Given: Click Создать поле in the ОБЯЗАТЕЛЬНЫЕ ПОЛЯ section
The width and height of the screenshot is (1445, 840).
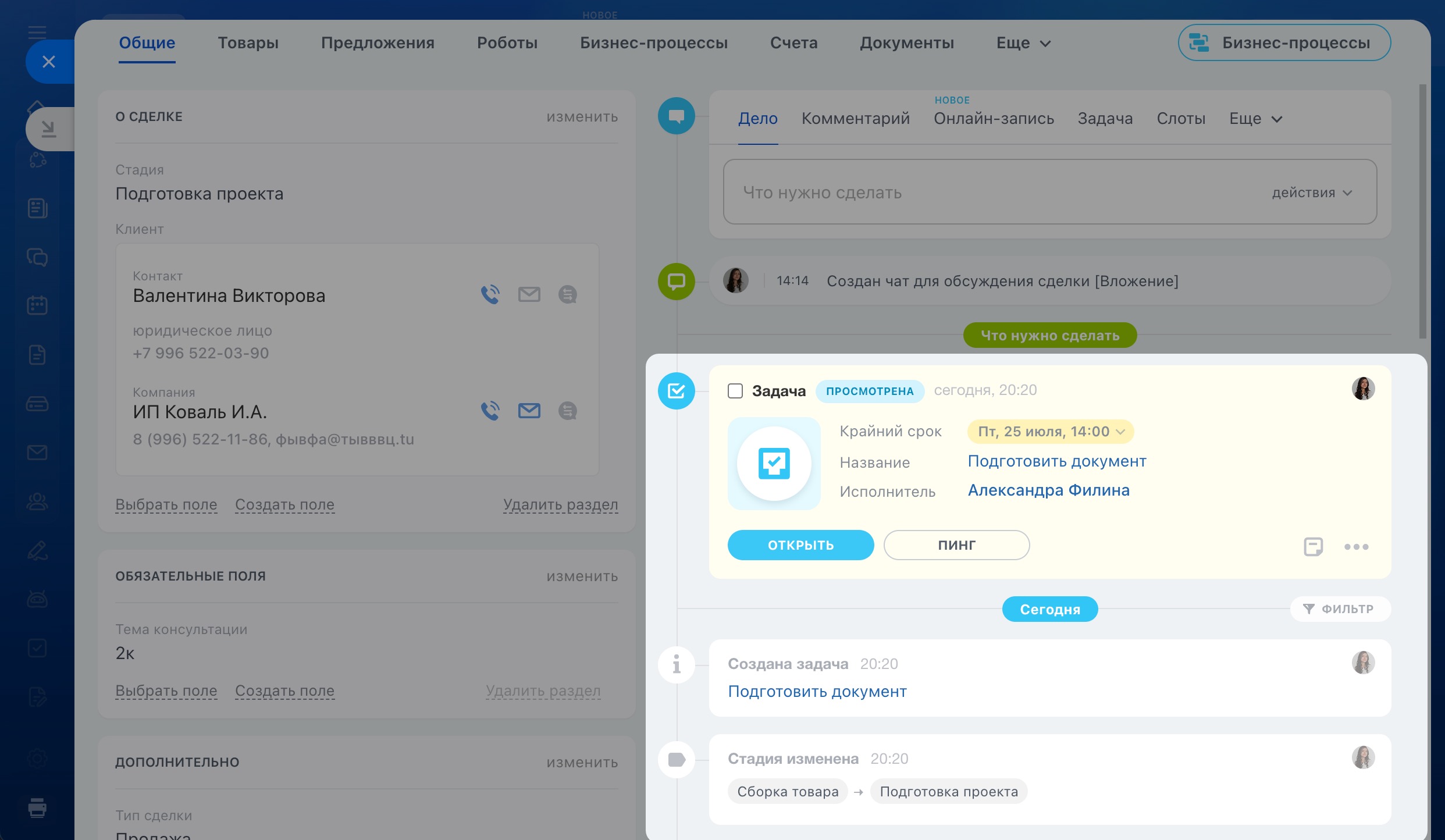Looking at the screenshot, I should (x=285, y=690).
